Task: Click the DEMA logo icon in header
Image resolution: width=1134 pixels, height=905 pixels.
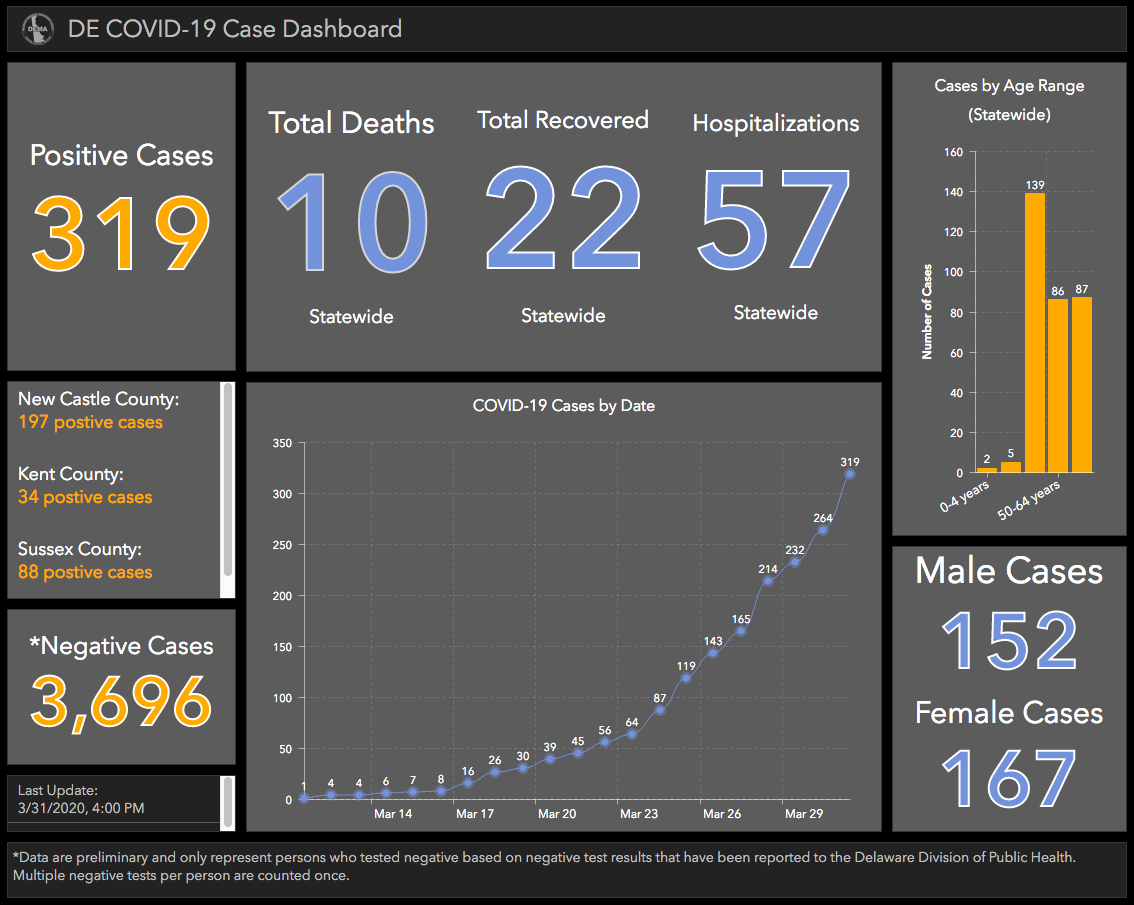Action: tap(38, 30)
